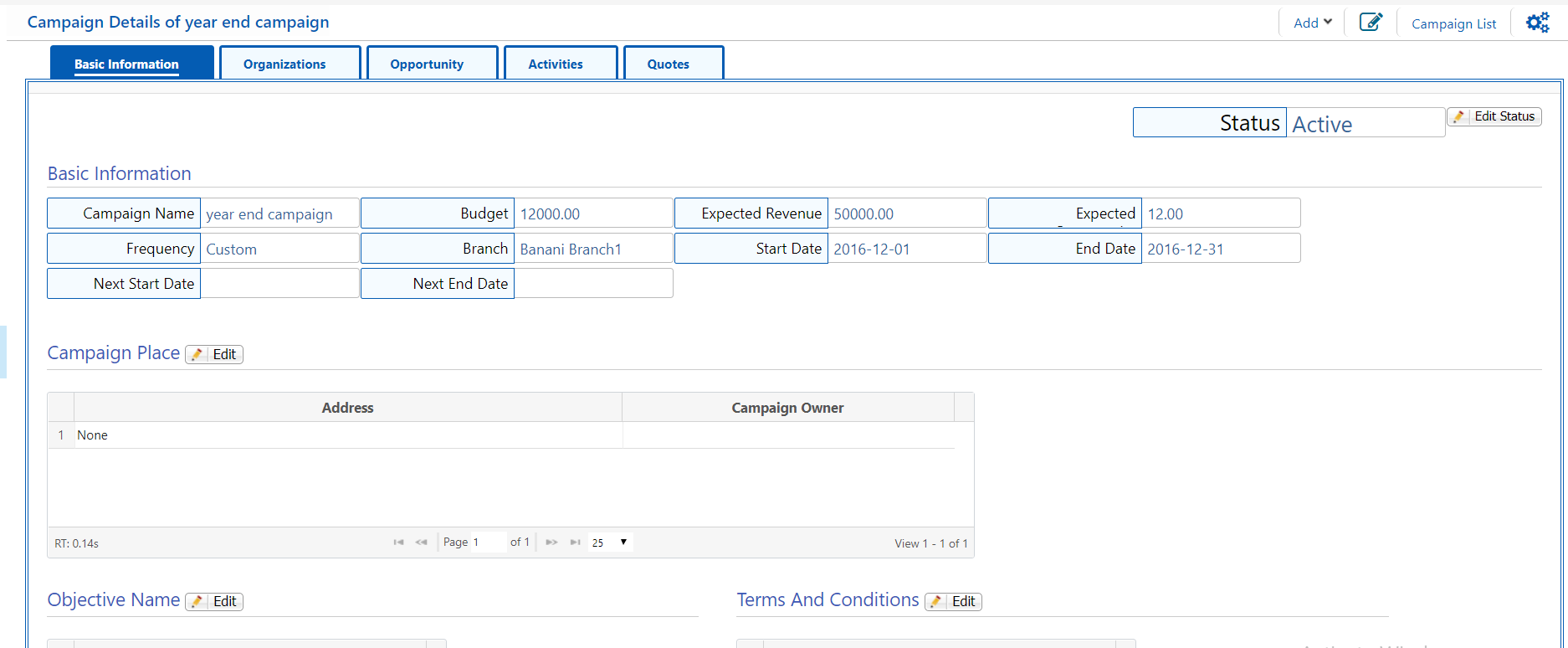Switch to Quotes tab
This screenshot has height=648, width=1568.
click(x=674, y=63)
